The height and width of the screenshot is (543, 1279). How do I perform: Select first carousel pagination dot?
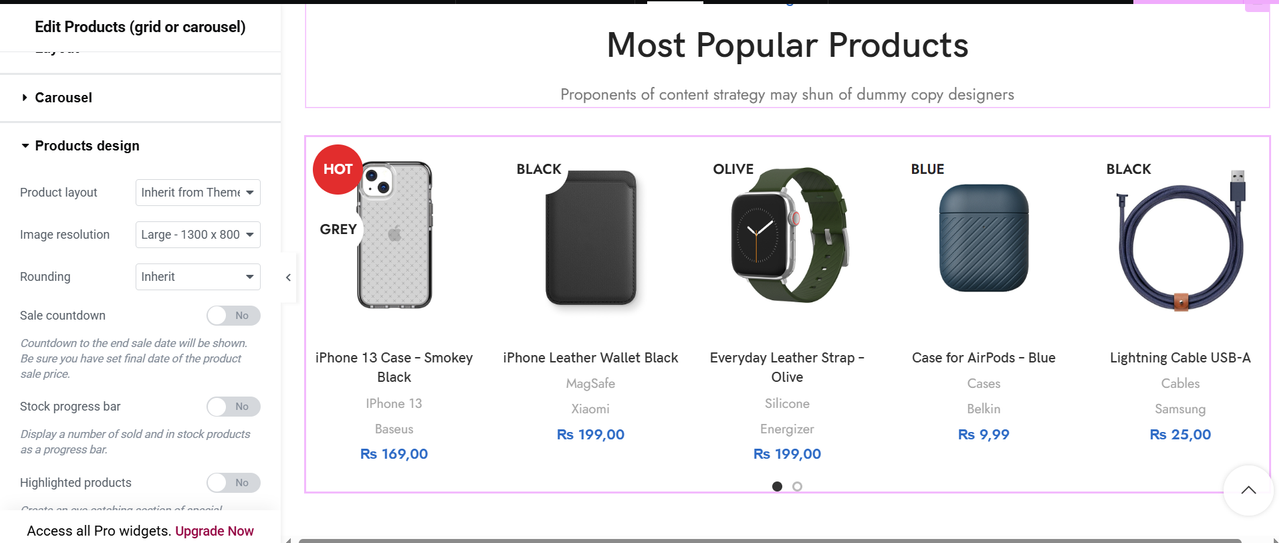777,487
